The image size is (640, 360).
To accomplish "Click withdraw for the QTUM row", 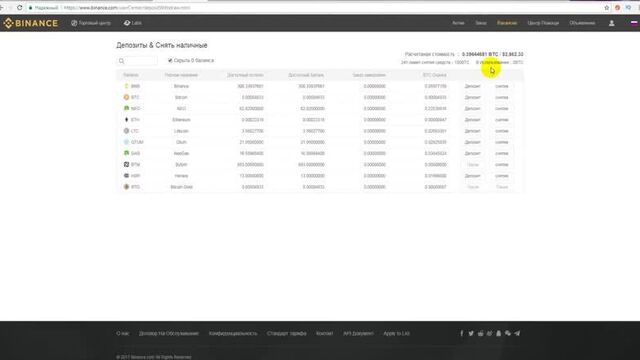I will point(502,142).
